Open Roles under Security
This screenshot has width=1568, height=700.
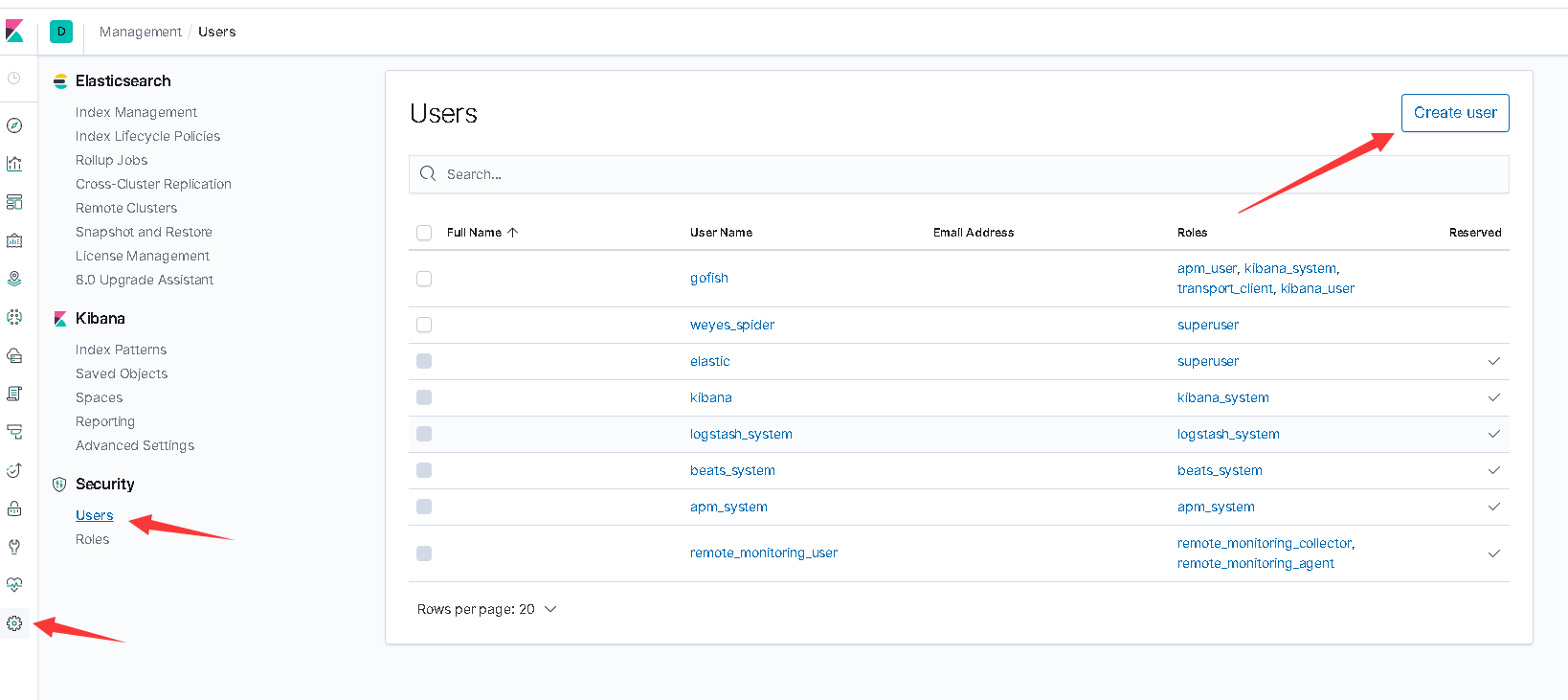92,539
